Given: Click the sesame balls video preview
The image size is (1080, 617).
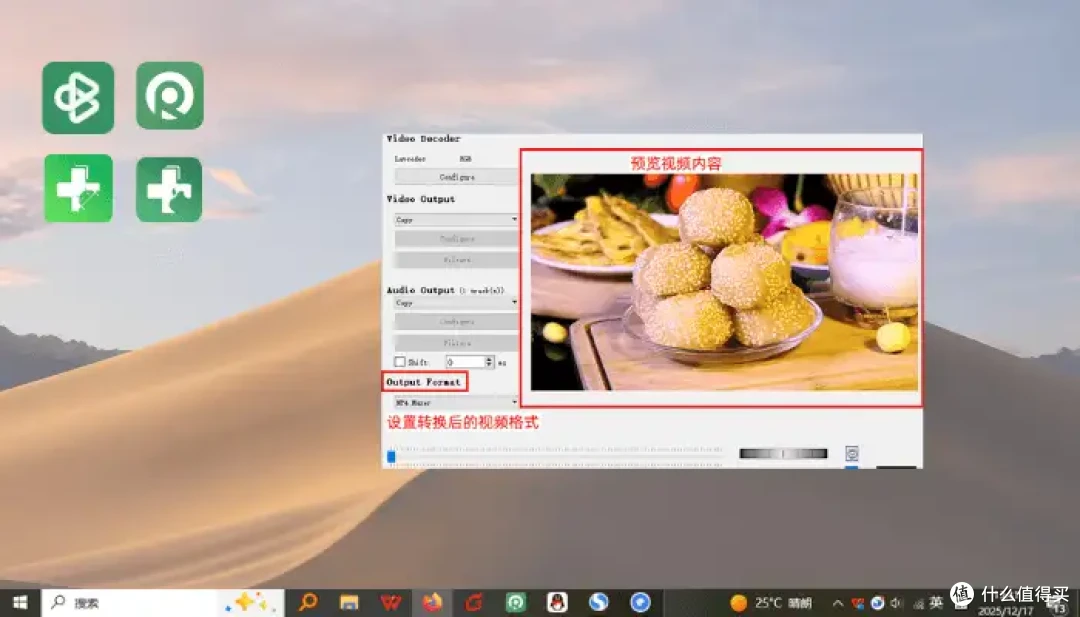Looking at the screenshot, I should point(724,282).
